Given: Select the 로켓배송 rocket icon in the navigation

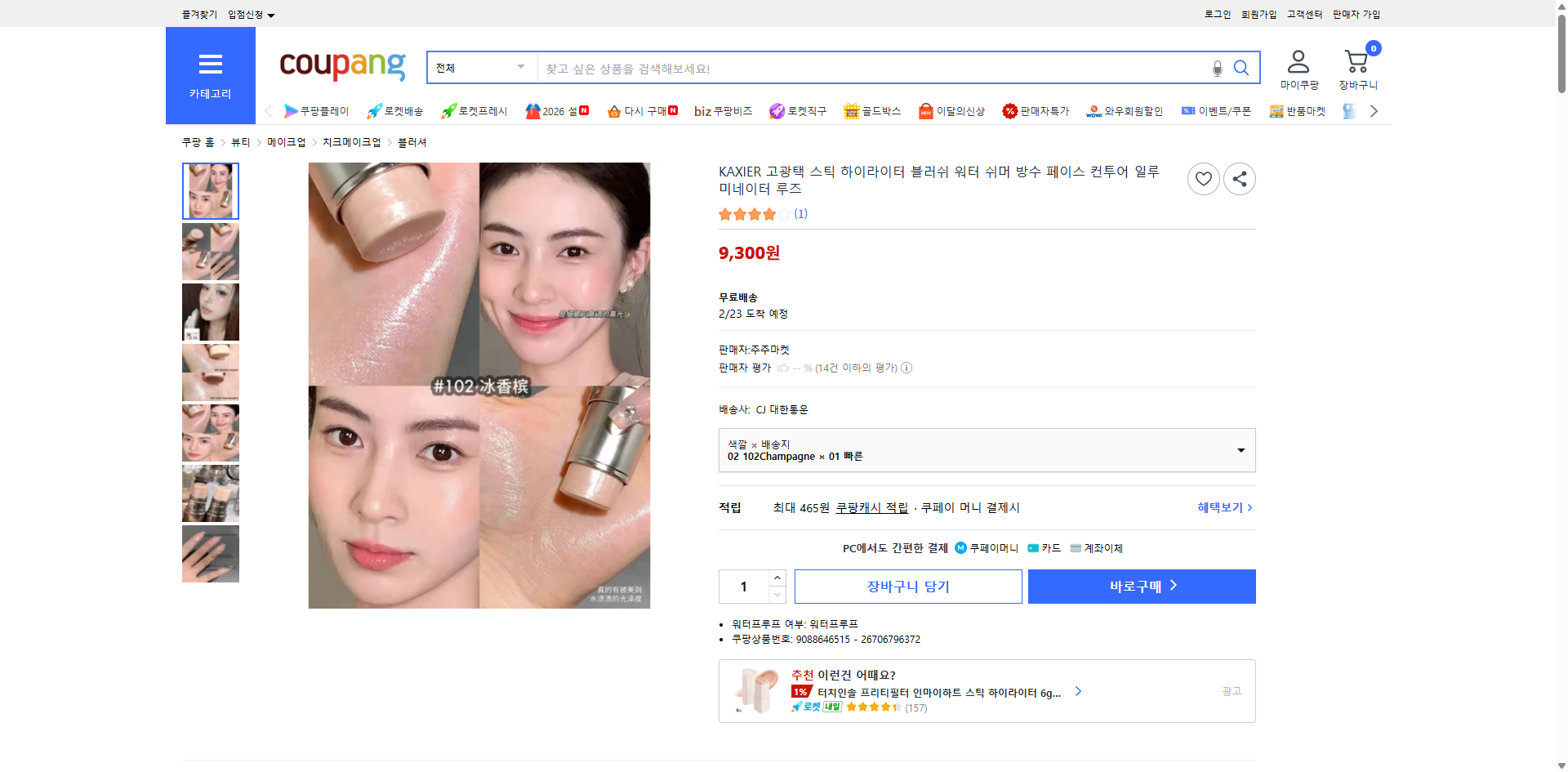Looking at the screenshot, I should [374, 110].
